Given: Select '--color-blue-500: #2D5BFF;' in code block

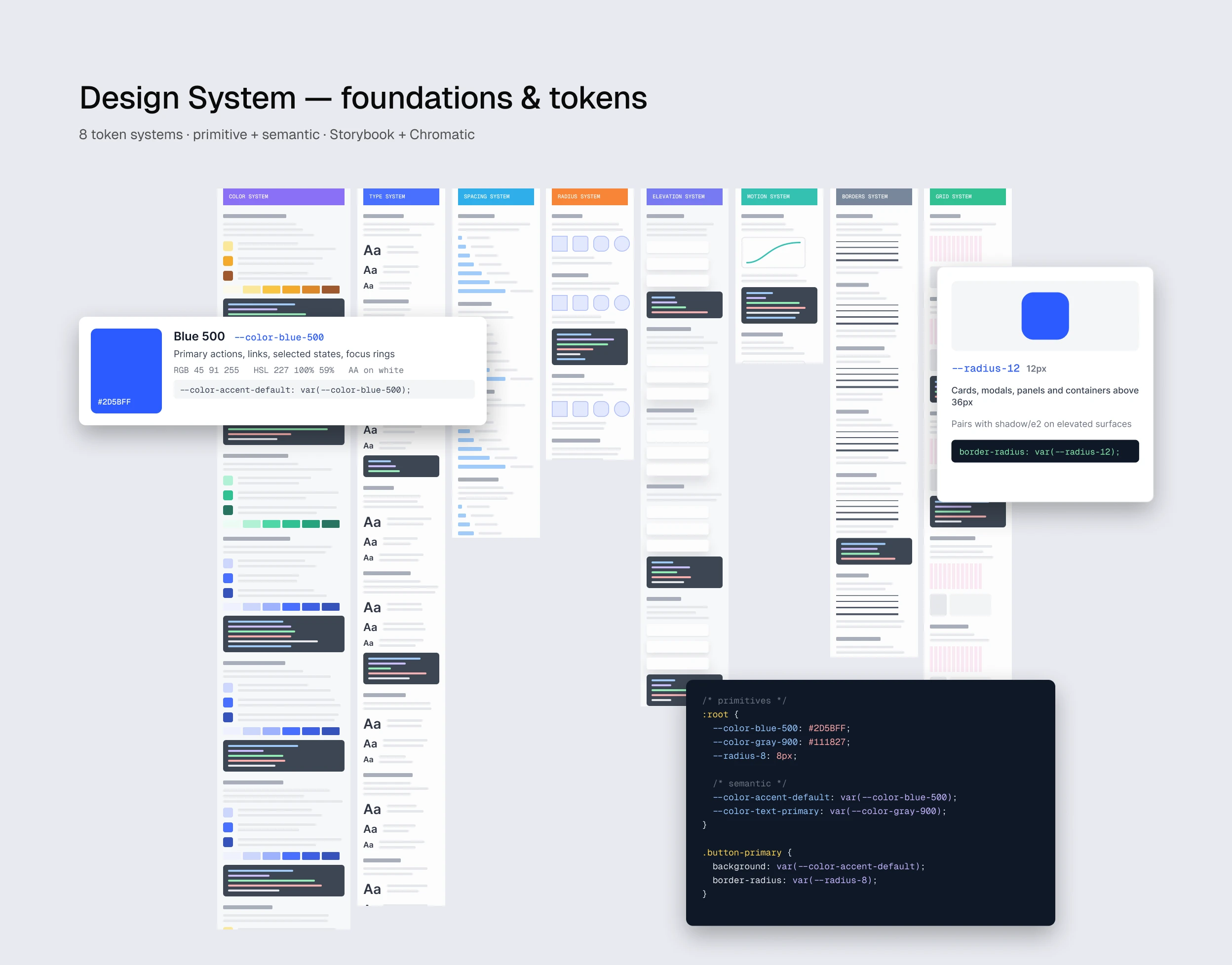Looking at the screenshot, I should coord(781,728).
